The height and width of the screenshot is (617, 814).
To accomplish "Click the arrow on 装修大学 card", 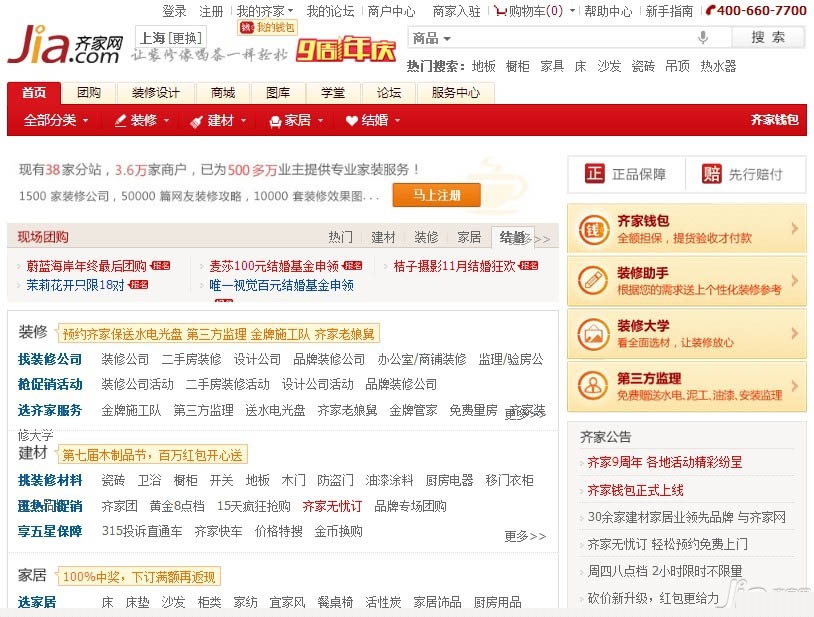I will pyautogui.click(x=794, y=333).
